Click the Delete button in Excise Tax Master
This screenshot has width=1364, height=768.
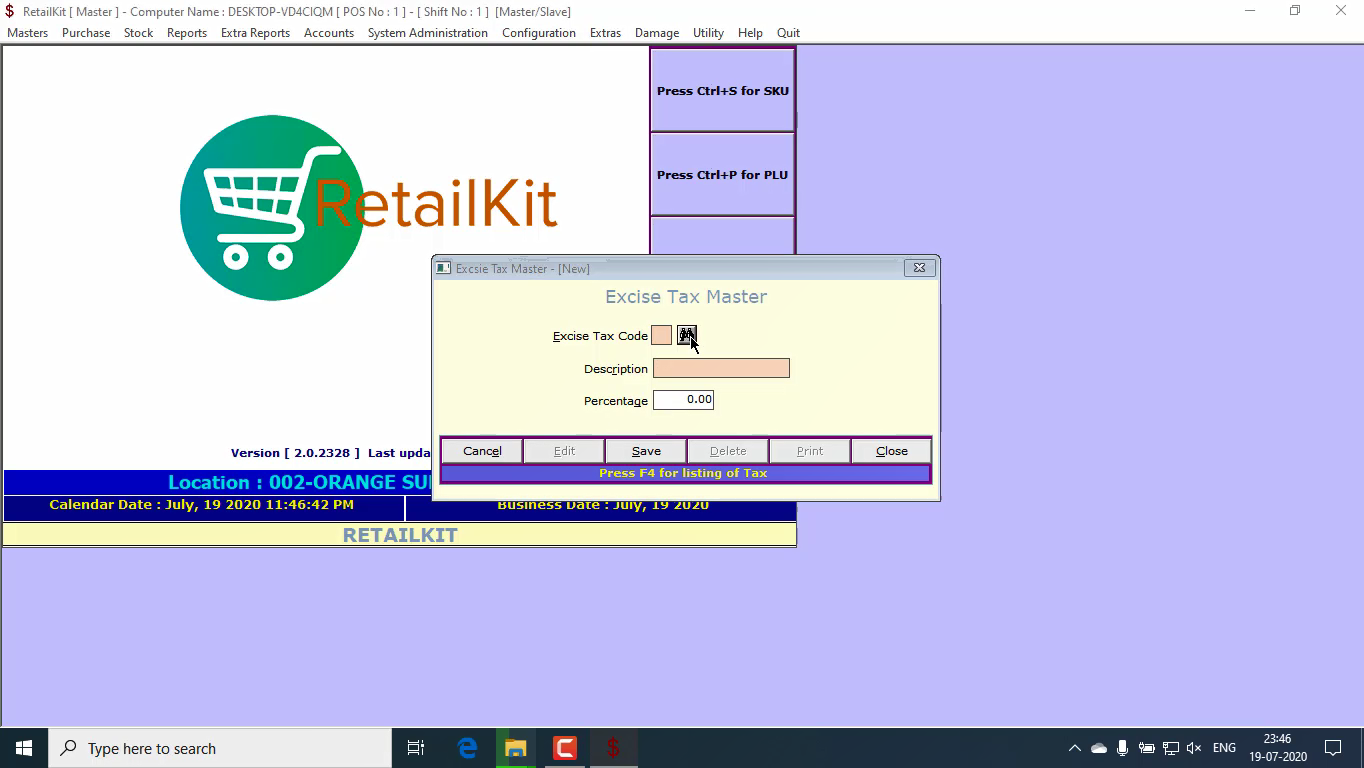[x=728, y=451]
